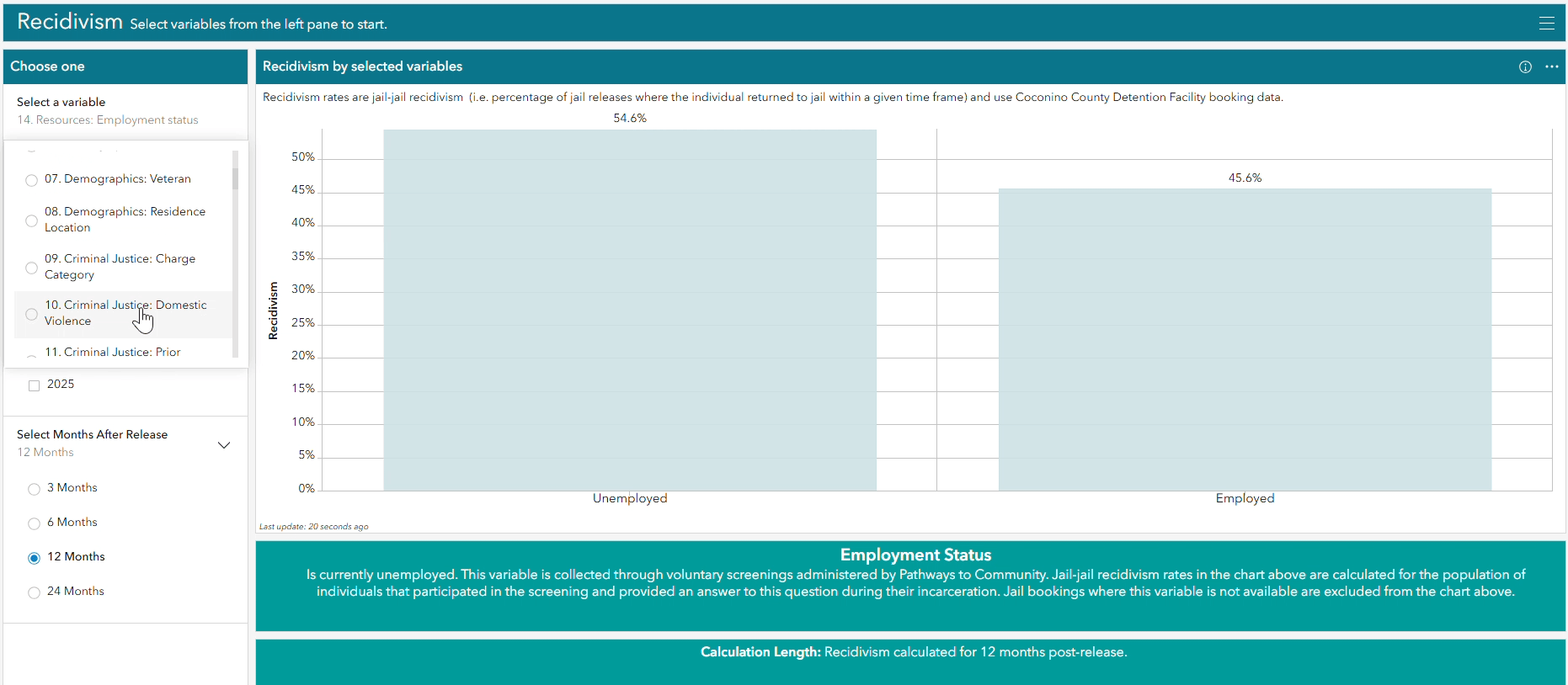Click the chart info icon
The image size is (1568, 685).
point(1525,67)
